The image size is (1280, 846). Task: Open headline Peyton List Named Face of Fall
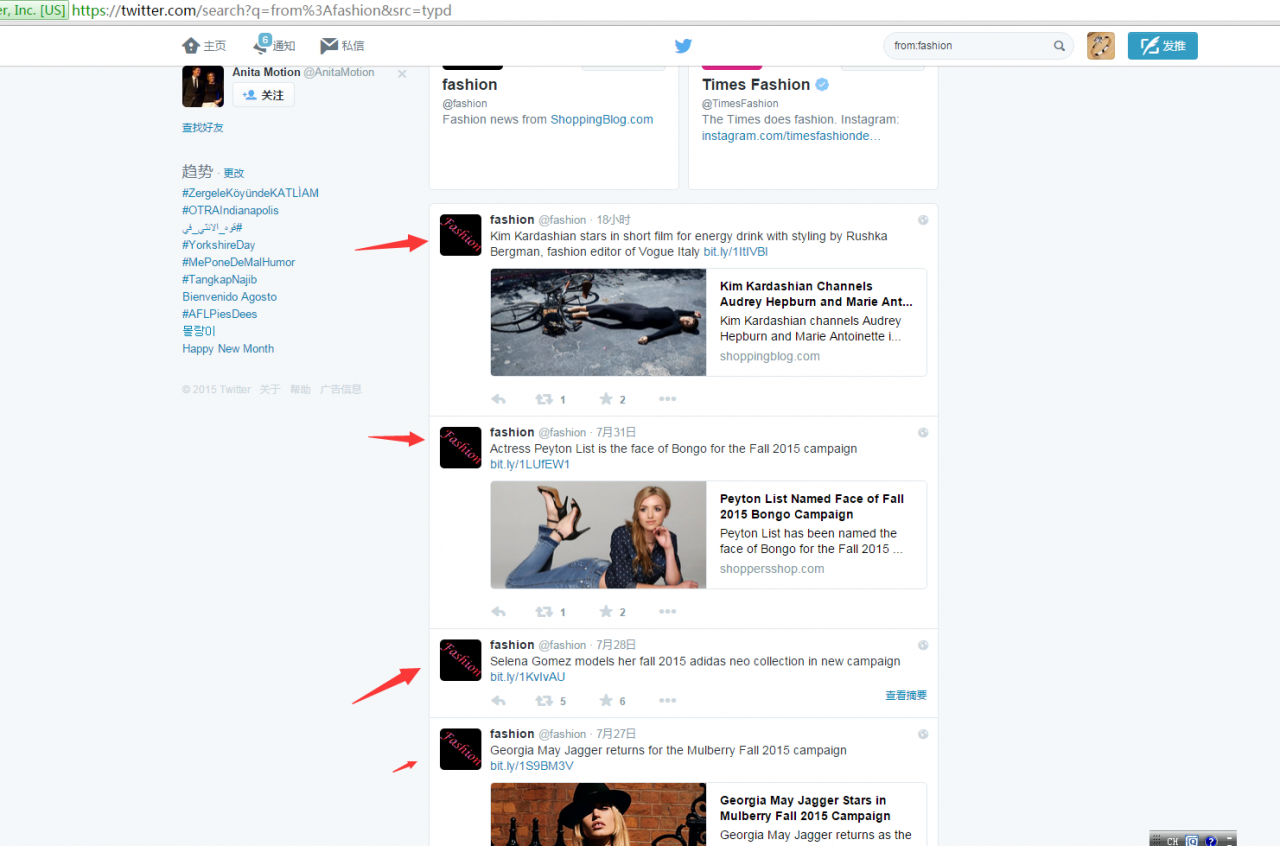pos(812,506)
